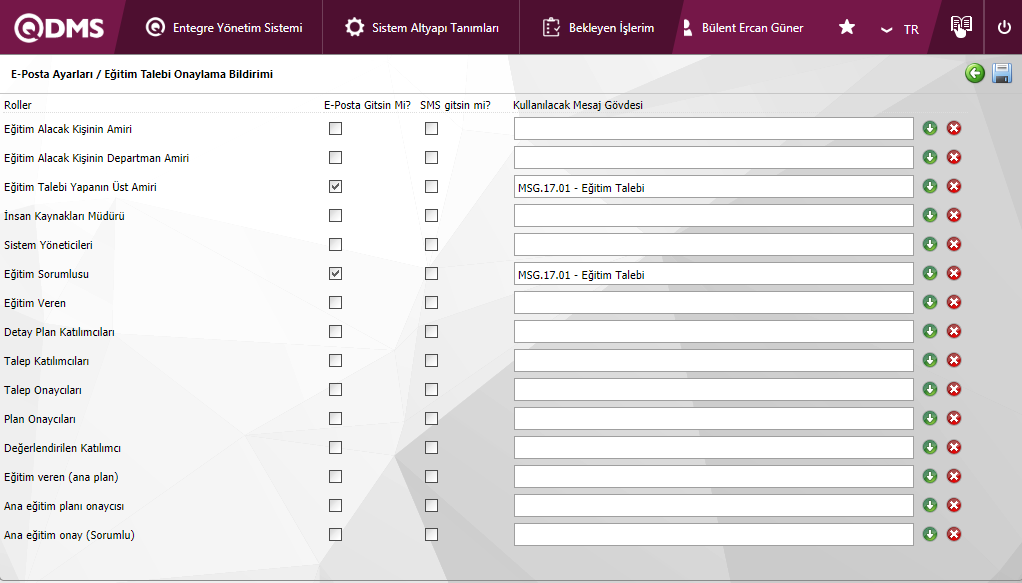Open the TR language dropdown

point(900,29)
